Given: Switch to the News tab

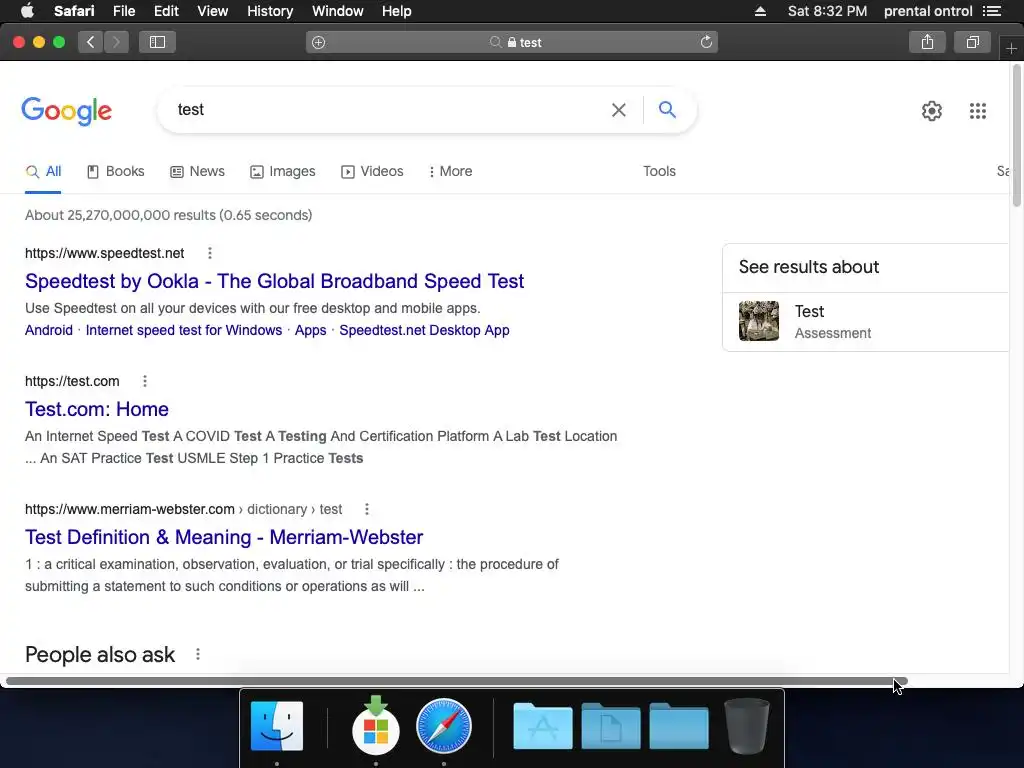Looking at the screenshot, I should coord(197,171).
